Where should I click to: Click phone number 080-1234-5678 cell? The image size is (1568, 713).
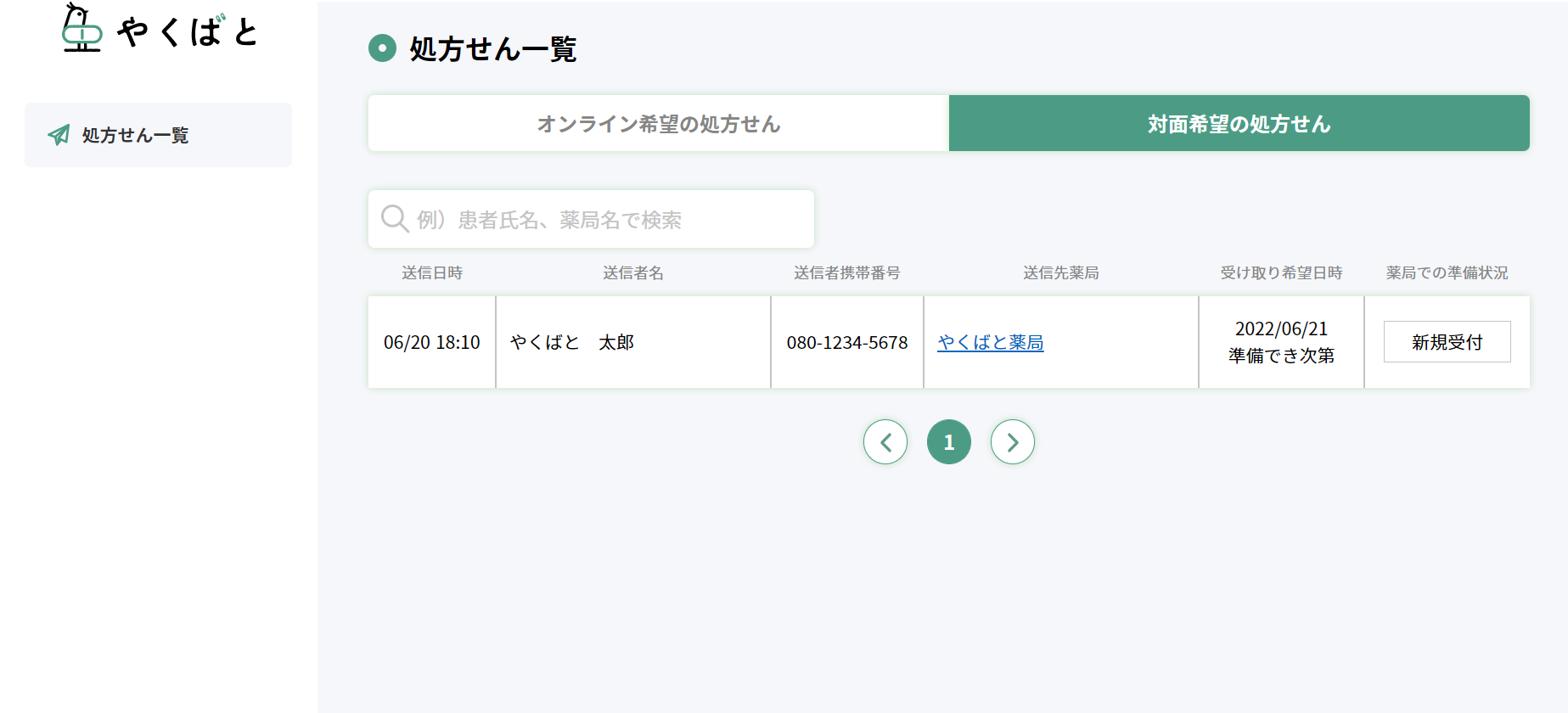pyautogui.click(x=847, y=342)
